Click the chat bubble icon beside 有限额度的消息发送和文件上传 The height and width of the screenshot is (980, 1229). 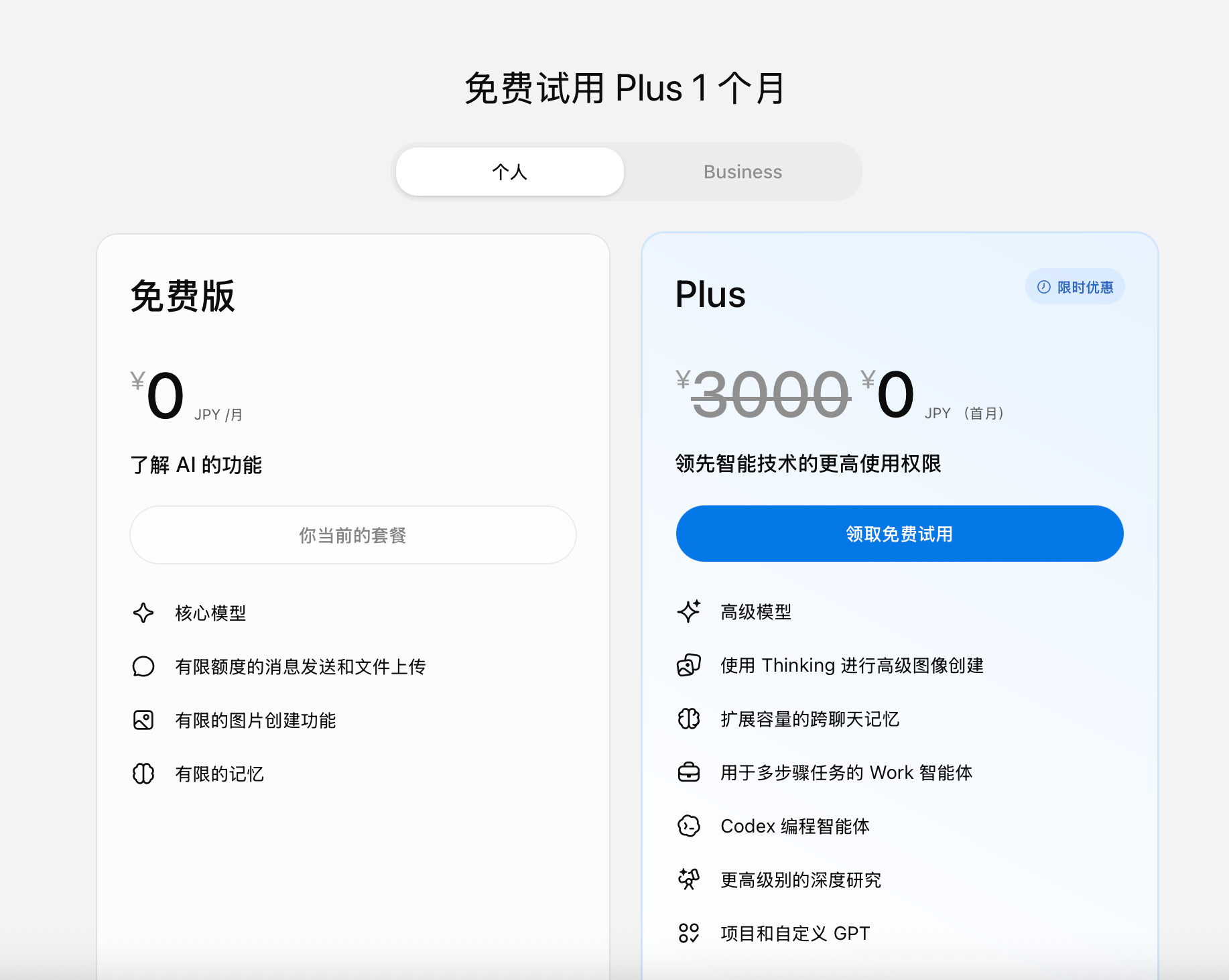[x=143, y=666]
